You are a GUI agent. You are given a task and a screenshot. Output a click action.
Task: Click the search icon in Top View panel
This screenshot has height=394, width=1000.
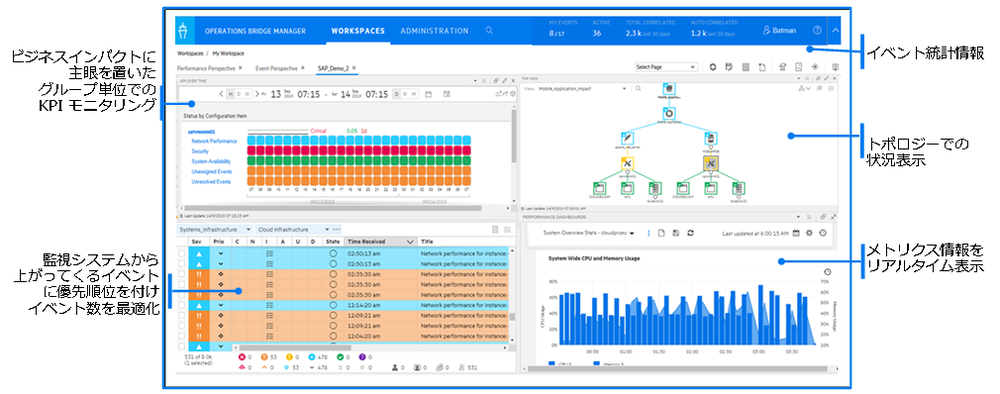click(x=638, y=89)
